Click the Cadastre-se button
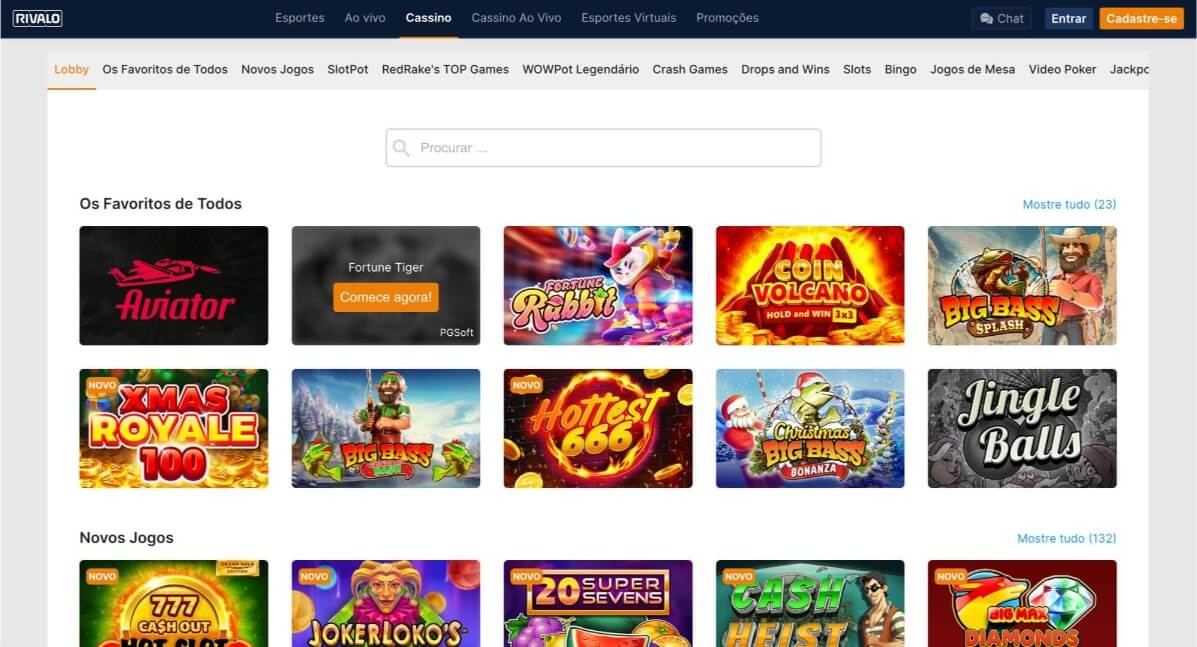The image size is (1197, 647). coord(1141,18)
